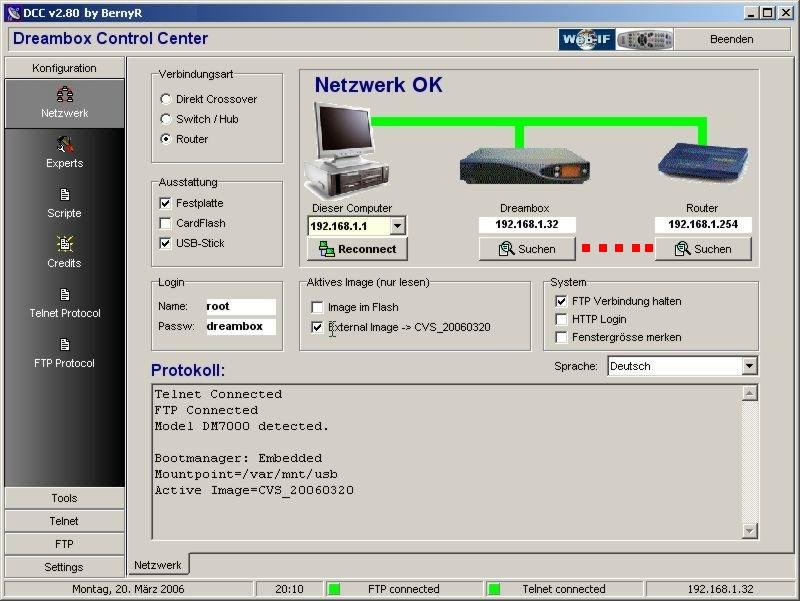Select the Direkt Crossover radio button

(166, 99)
